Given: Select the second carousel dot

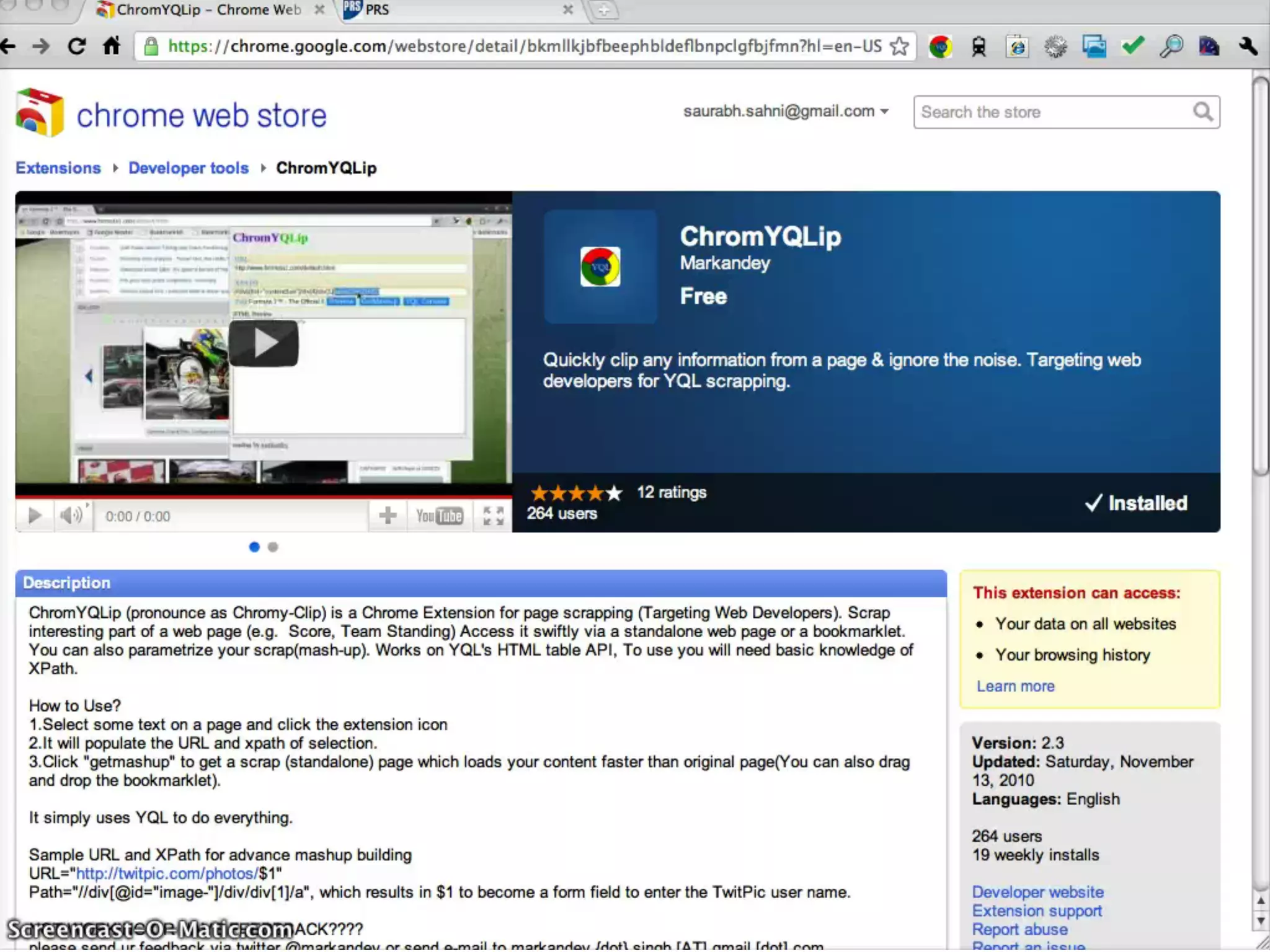Looking at the screenshot, I should point(273,547).
